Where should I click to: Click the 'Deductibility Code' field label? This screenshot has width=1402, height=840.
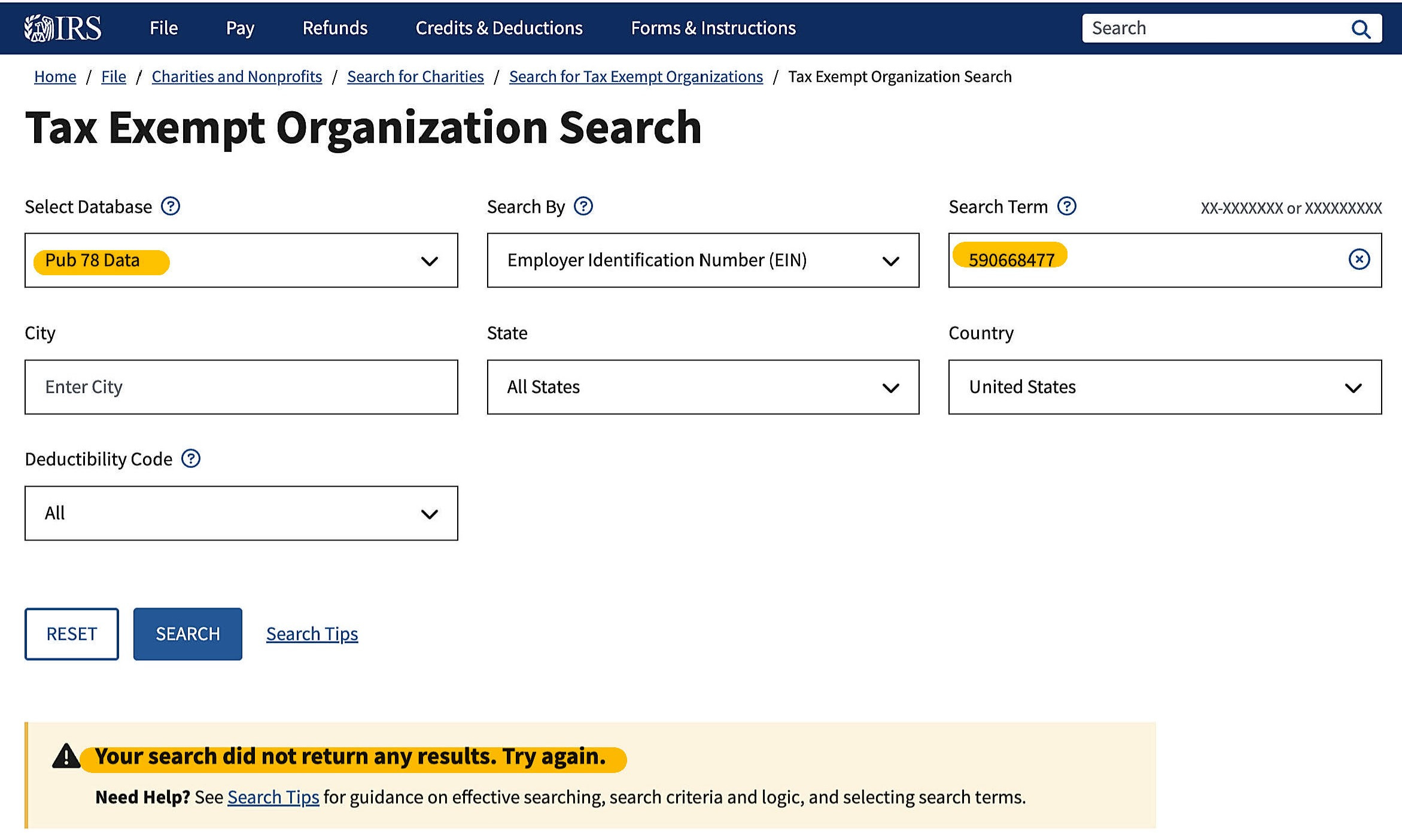pyautogui.click(x=99, y=459)
